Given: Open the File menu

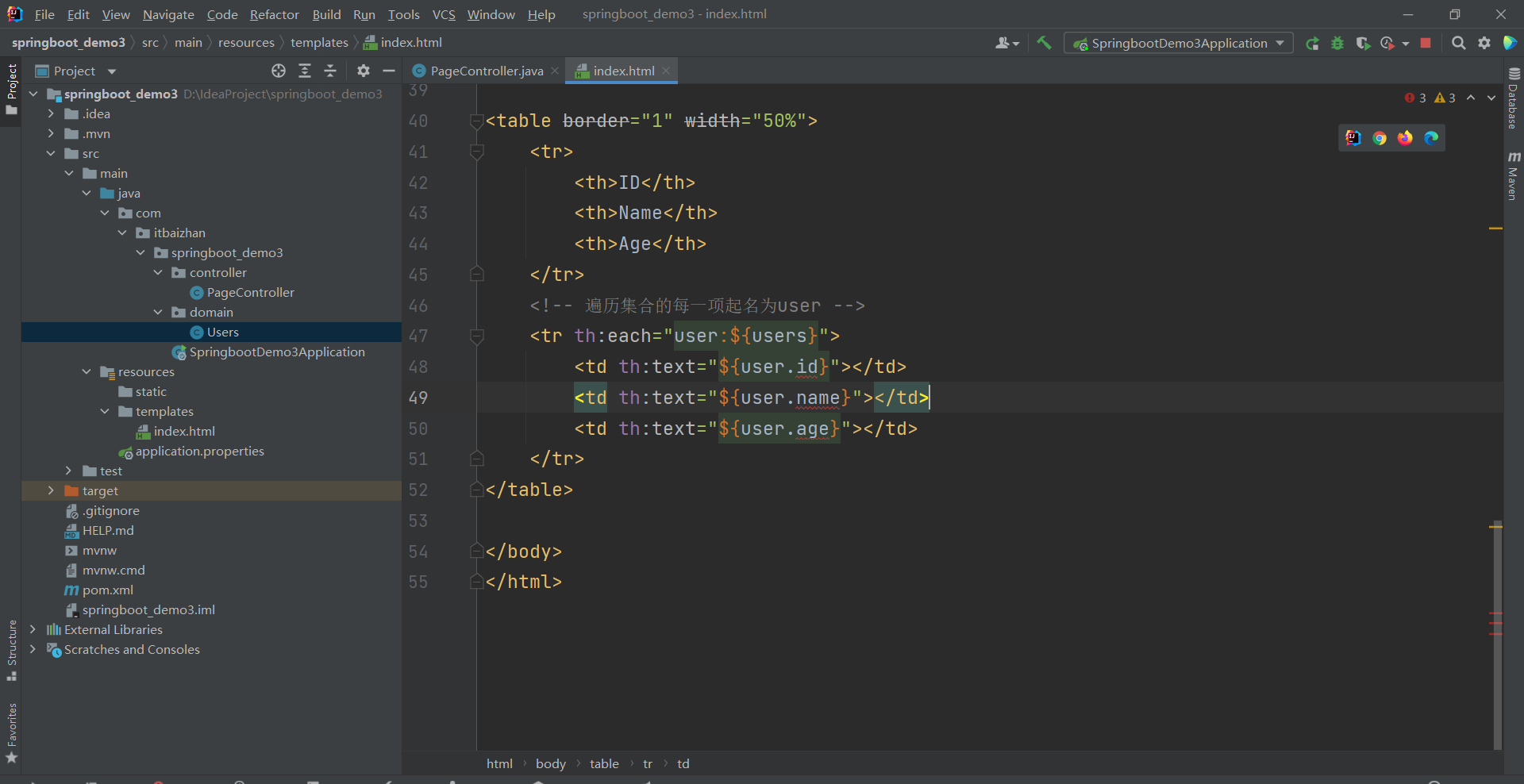Looking at the screenshot, I should (x=44, y=14).
